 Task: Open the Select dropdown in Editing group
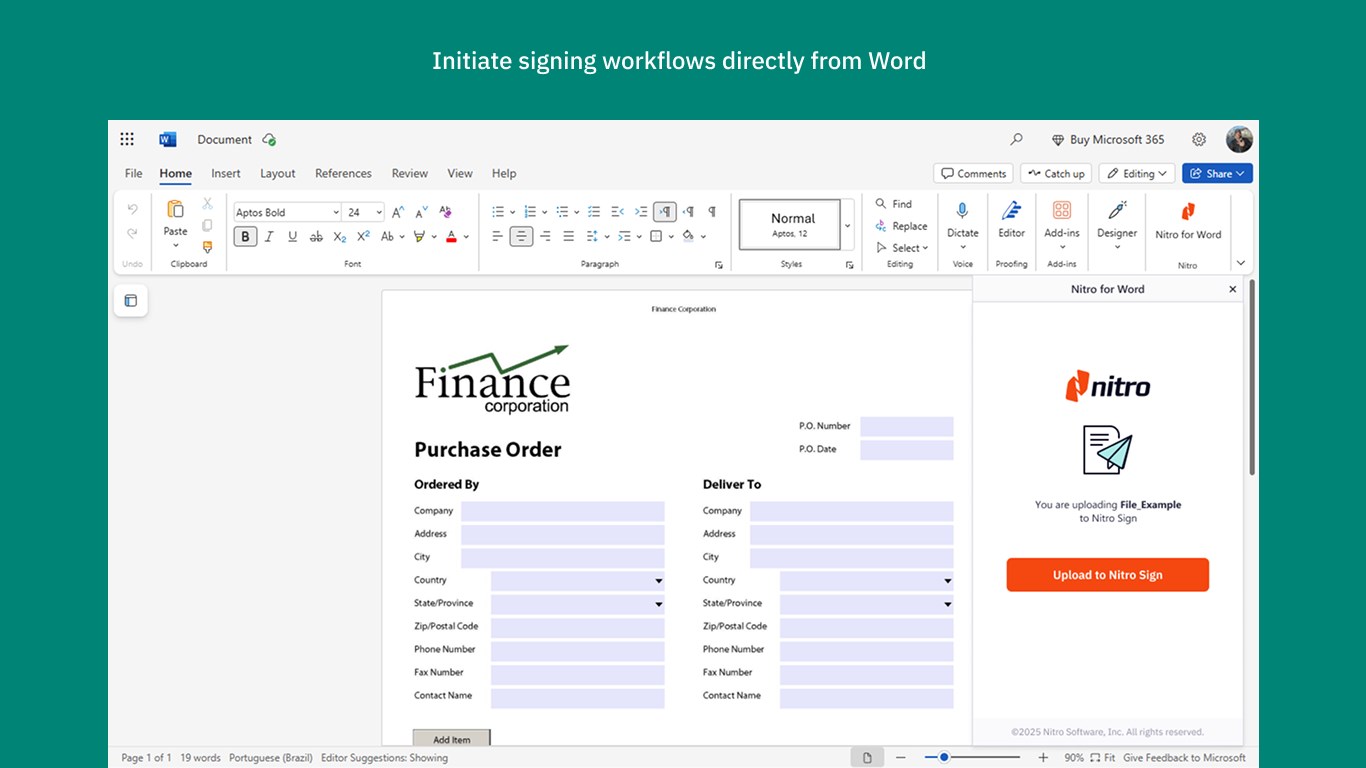point(902,248)
